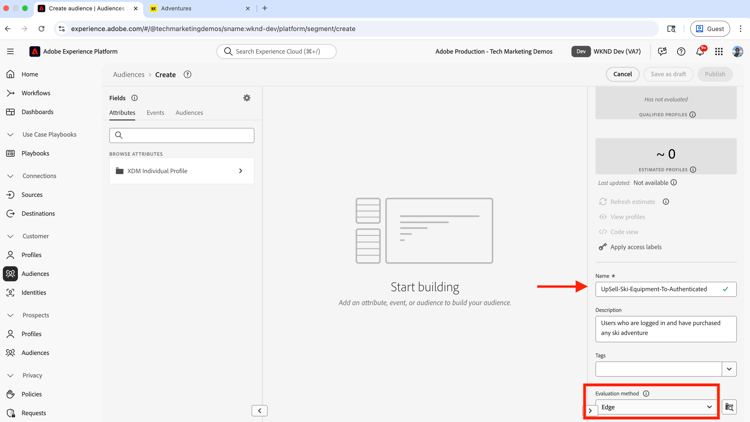Click the Estimated Profiles info icon
The height and width of the screenshot is (422, 750).
(693, 169)
